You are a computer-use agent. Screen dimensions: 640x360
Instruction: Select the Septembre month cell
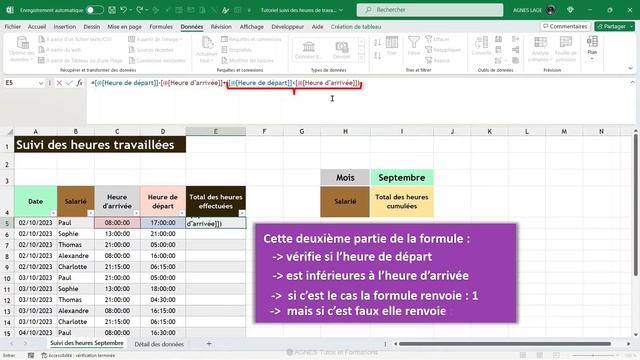click(x=402, y=178)
